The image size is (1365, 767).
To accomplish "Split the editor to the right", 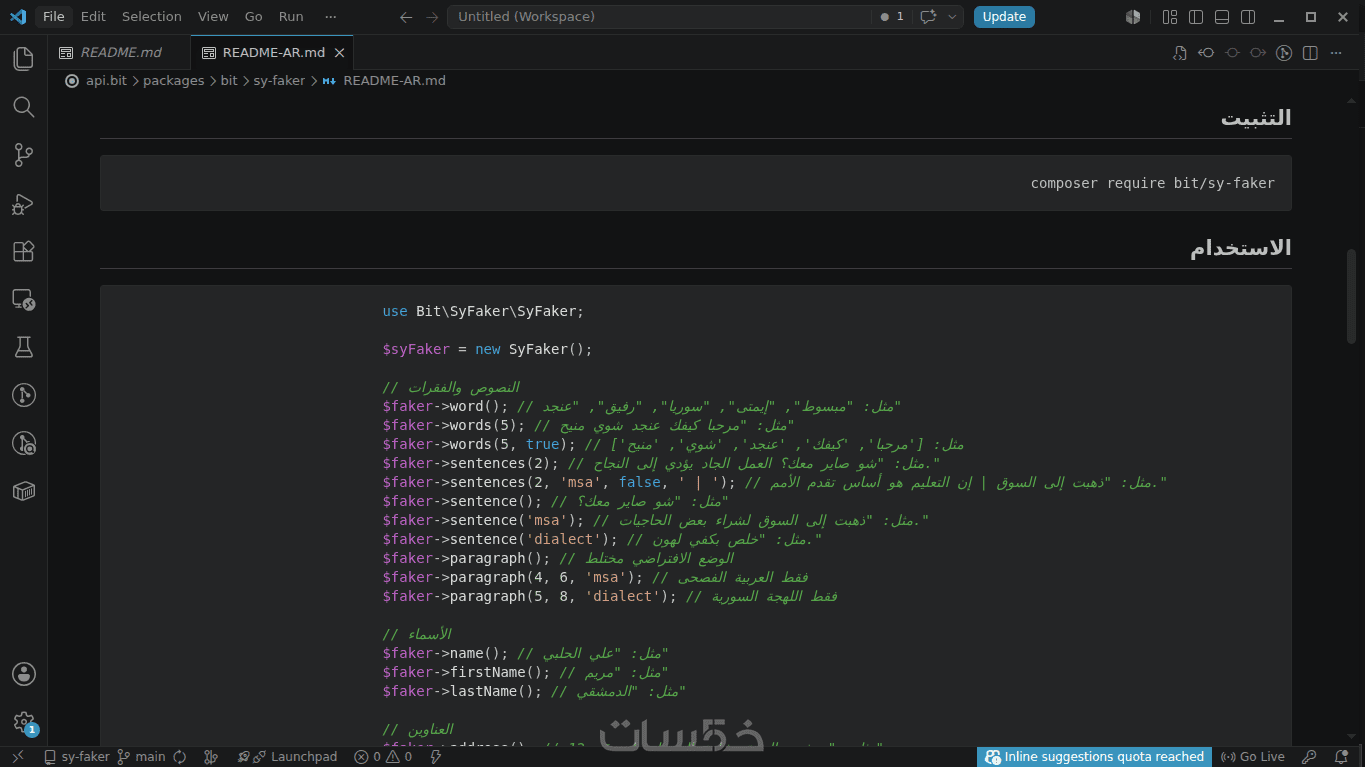I will pyautogui.click(x=1310, y=53).
